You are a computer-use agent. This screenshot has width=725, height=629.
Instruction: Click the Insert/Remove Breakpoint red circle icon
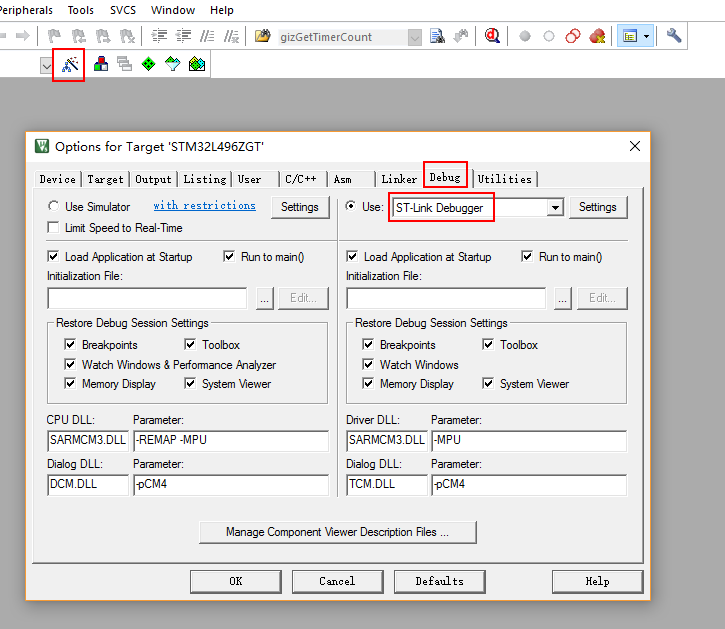(x=525, y=37)
